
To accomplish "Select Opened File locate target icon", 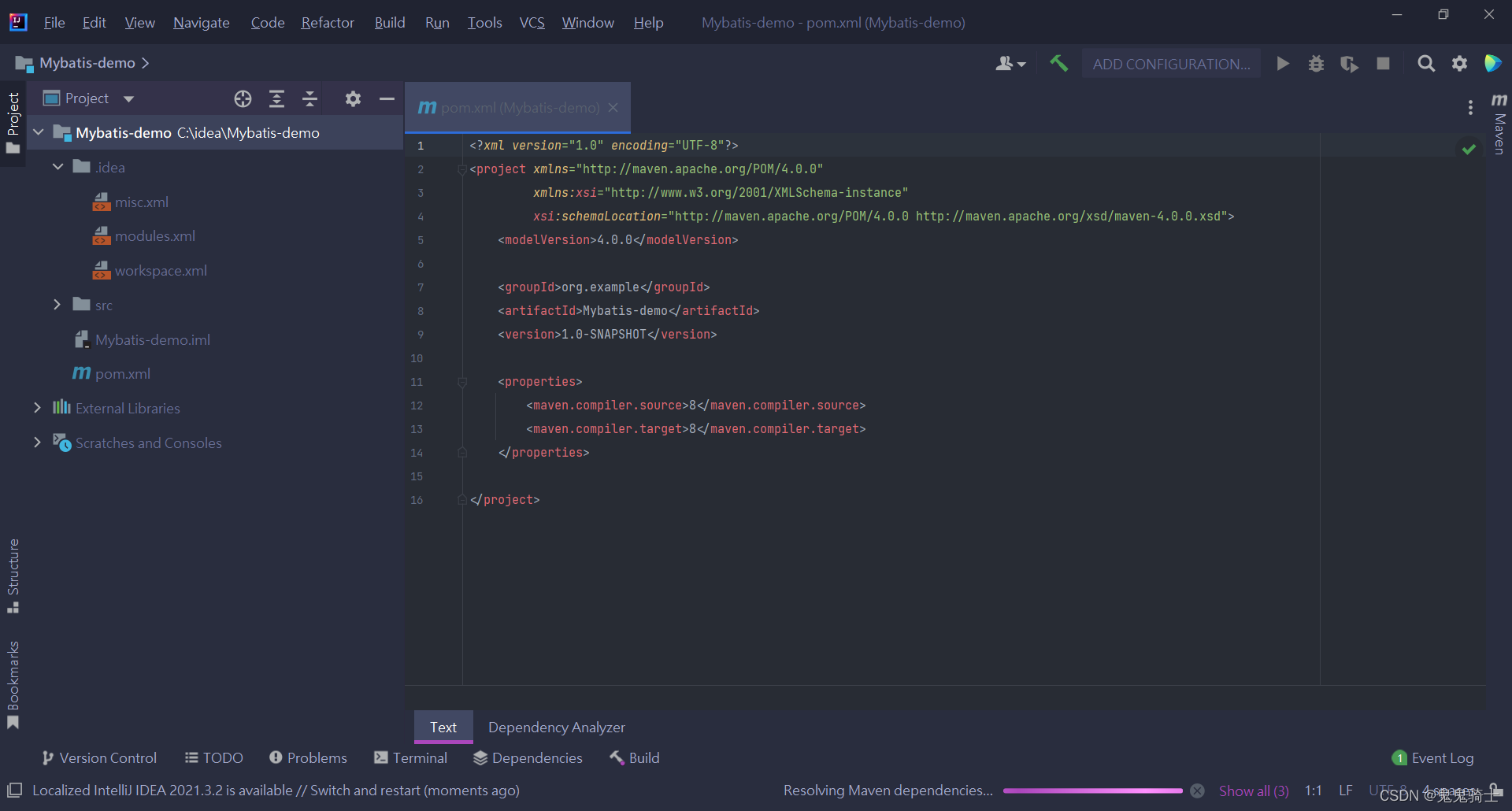I will [x=243, y=98].
